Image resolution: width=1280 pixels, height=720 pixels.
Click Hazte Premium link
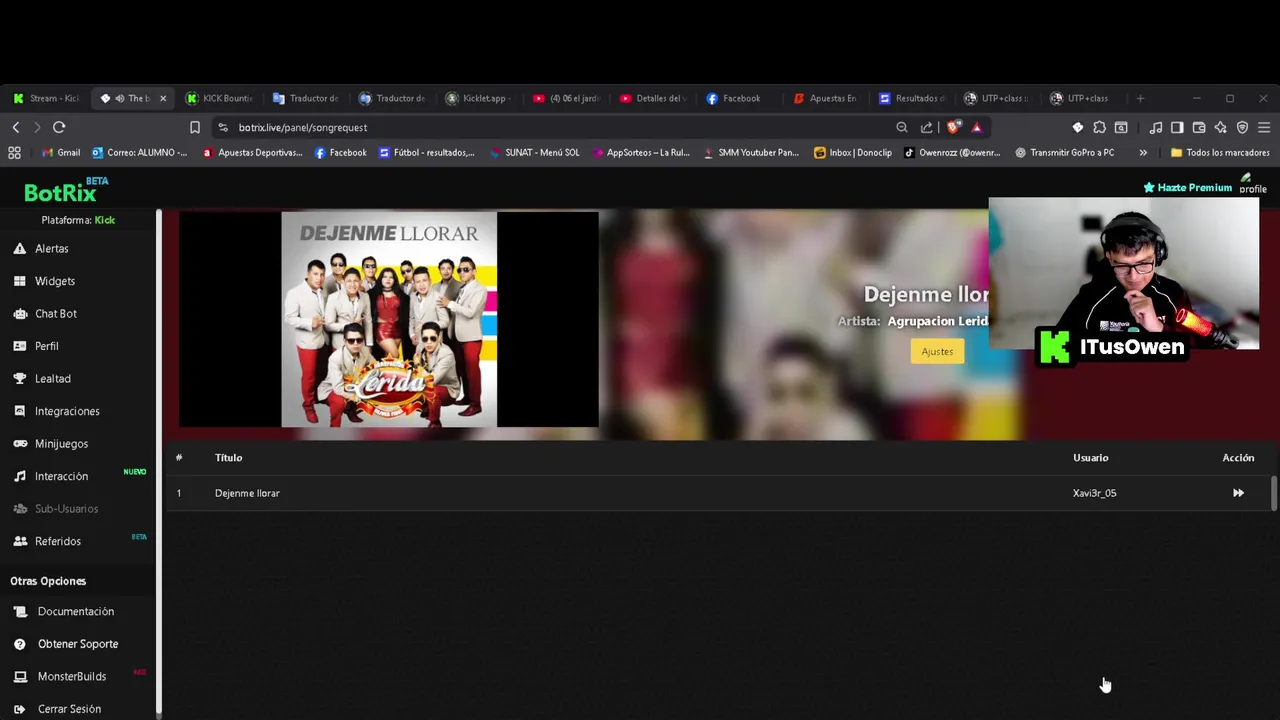coord(1187,187)
